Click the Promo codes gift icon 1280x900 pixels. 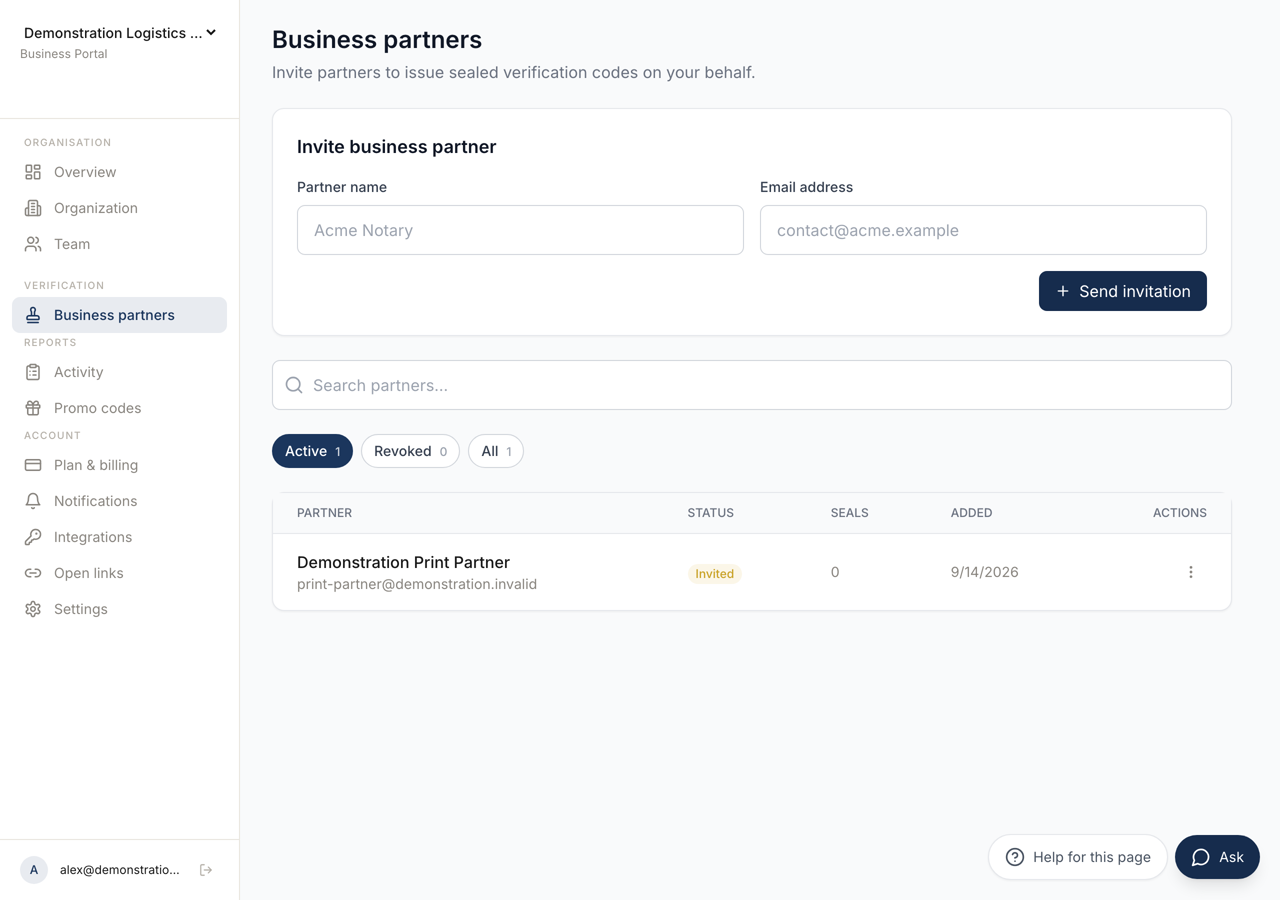click(33, 408)
